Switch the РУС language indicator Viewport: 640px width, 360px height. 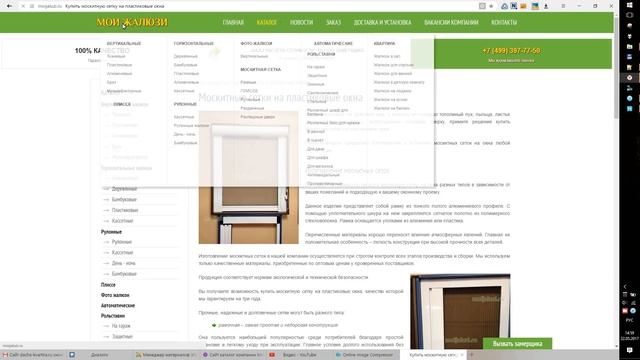click(x=629, y=320)
